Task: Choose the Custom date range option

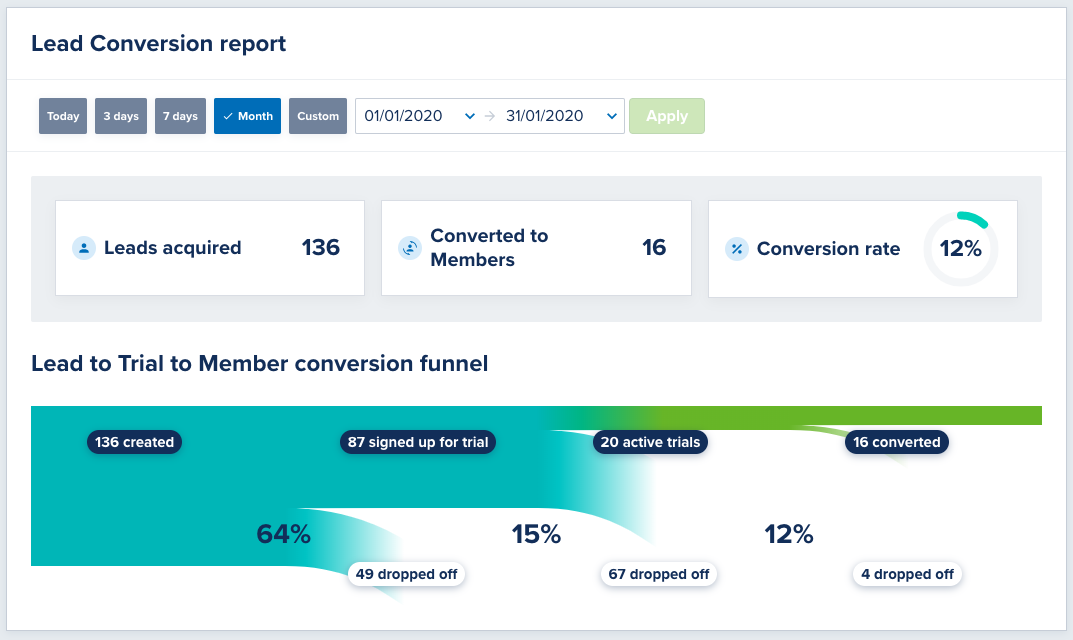Action: [x=318, y=116]
